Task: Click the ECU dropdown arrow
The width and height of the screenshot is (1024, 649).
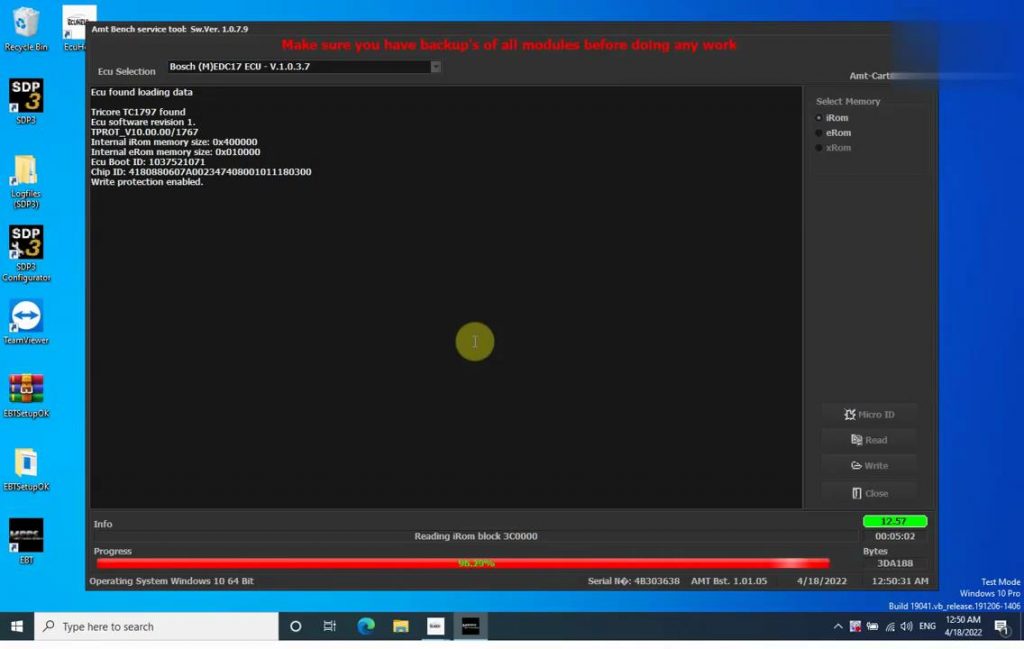Action: pos(434,67)
